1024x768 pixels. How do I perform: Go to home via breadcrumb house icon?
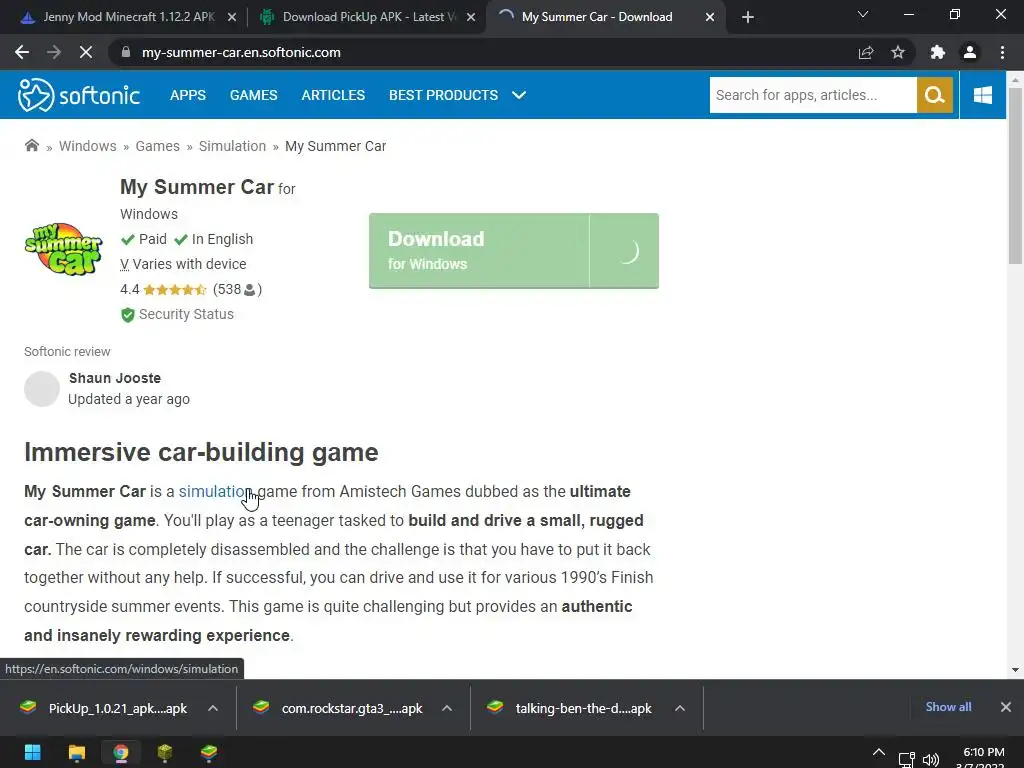coord(31,145)
